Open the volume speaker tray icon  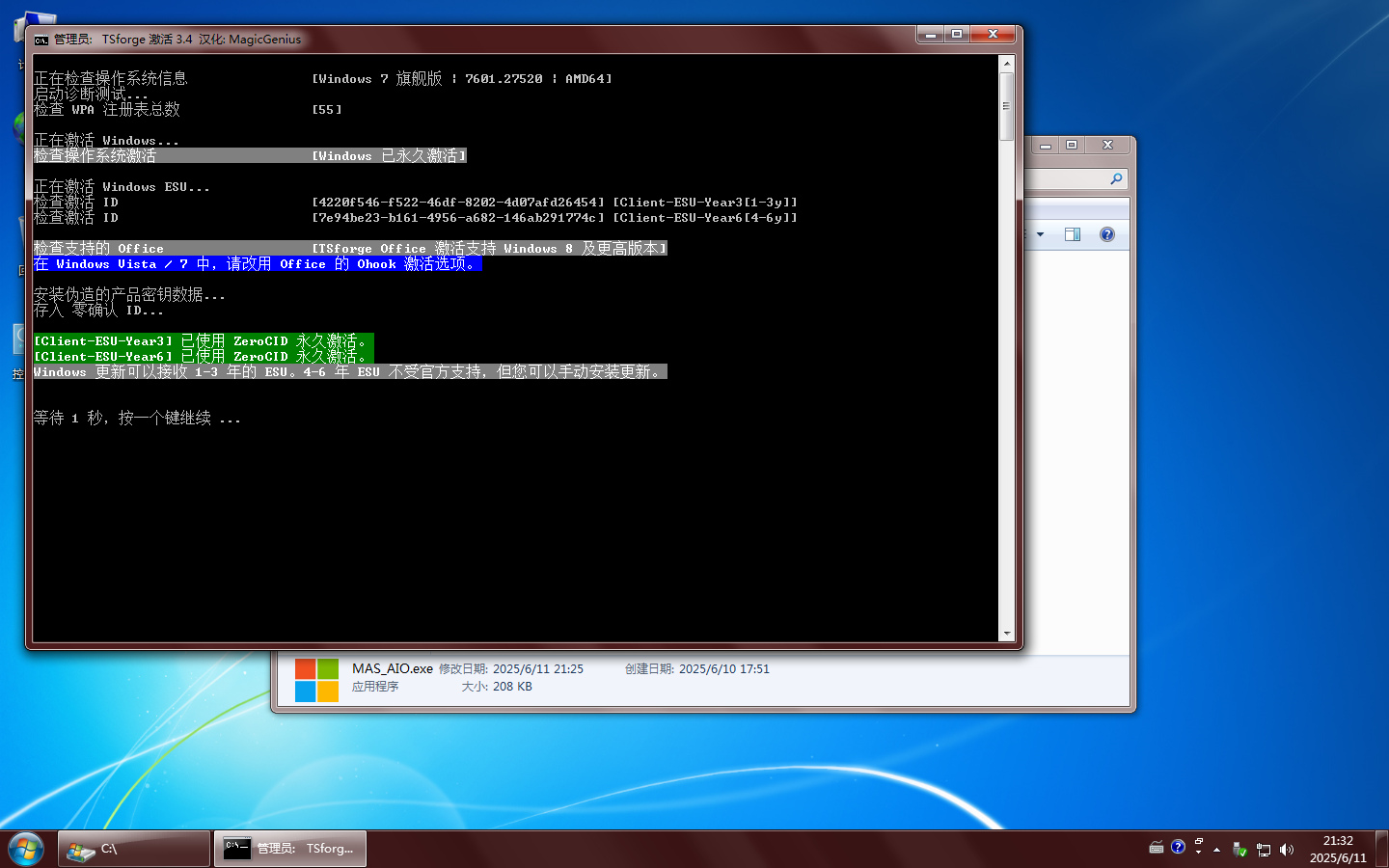pyautogui.click(x=1286, y=850)
